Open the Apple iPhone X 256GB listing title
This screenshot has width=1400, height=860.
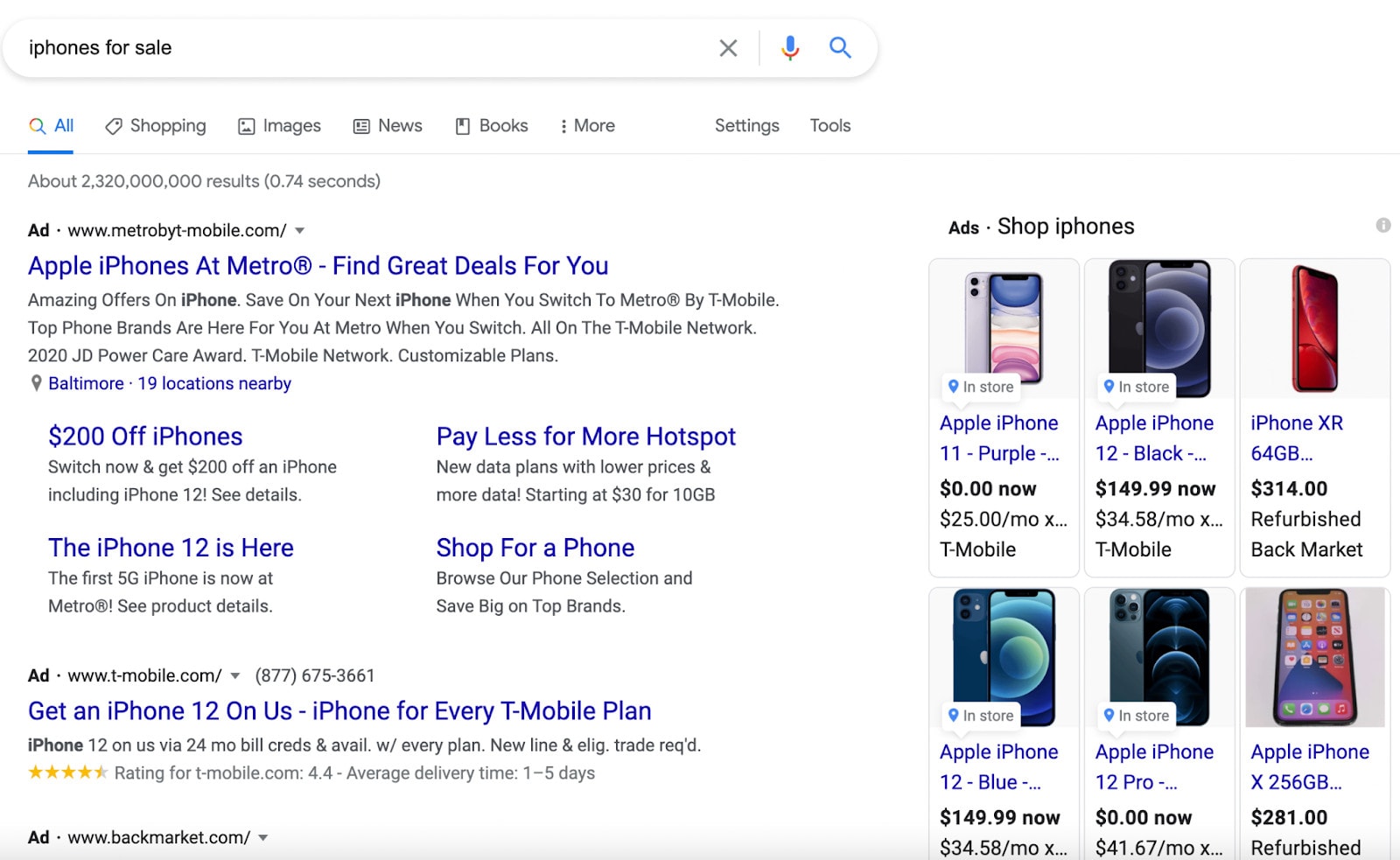[1310, 767]
